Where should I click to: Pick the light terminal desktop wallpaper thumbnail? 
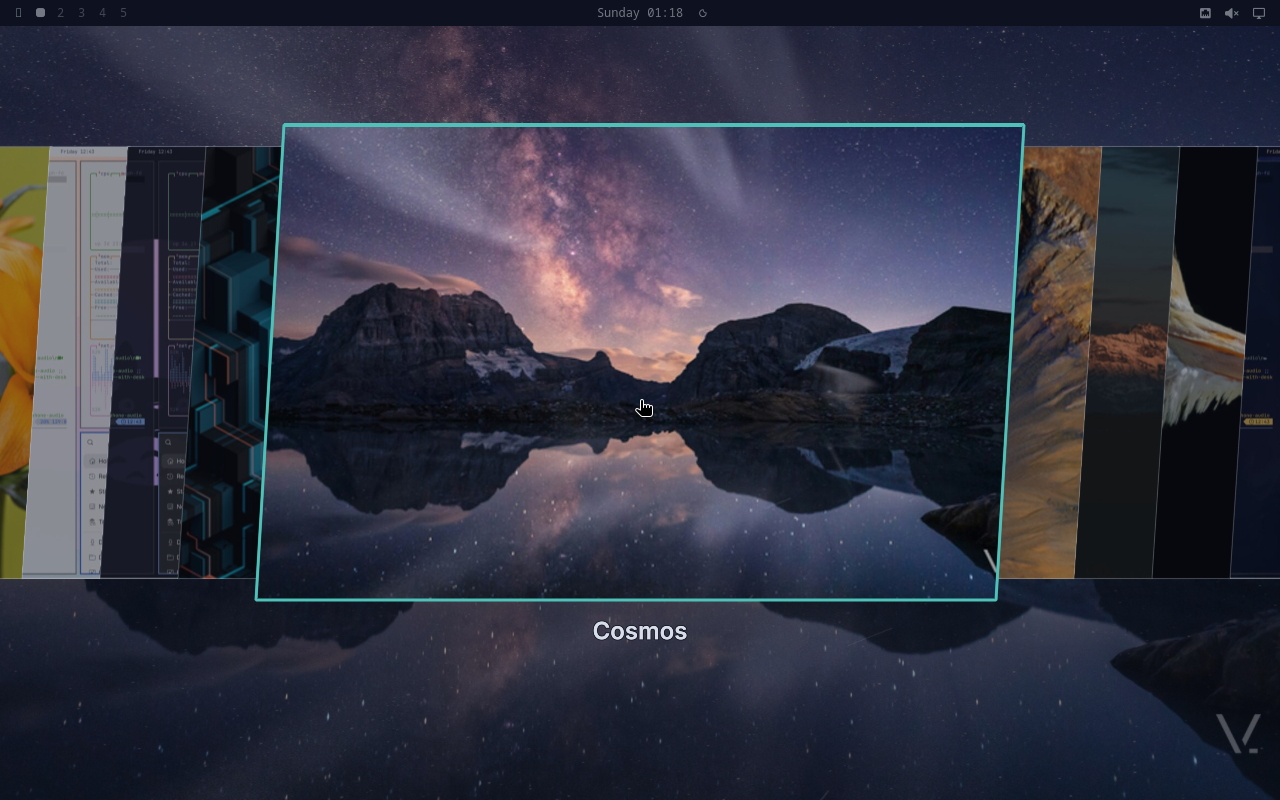point(75,362)
